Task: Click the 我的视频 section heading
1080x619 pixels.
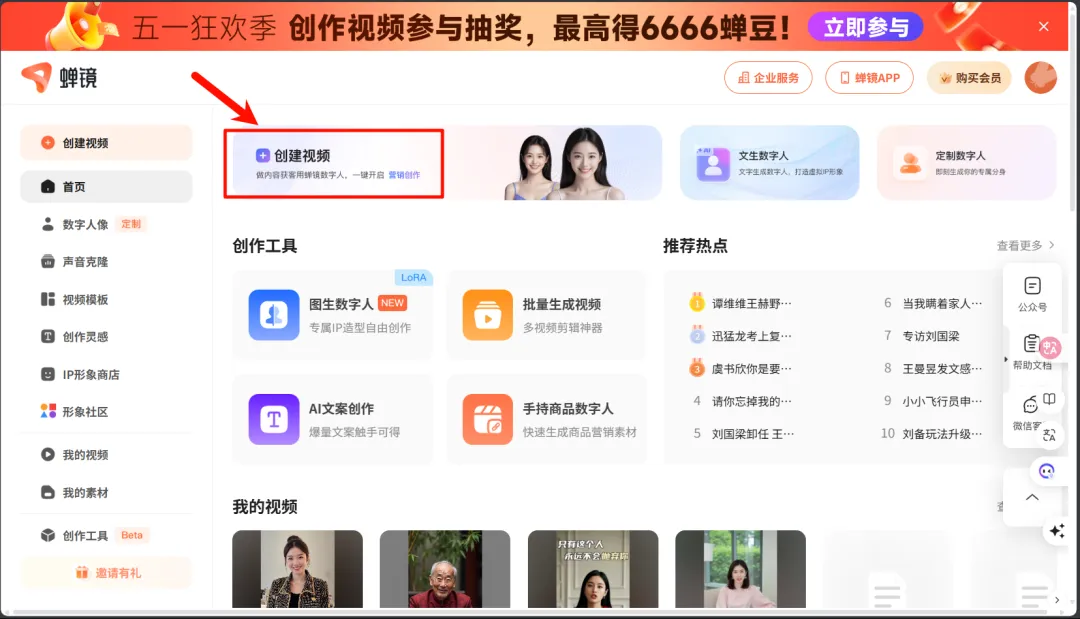Action: coord(265,507)
